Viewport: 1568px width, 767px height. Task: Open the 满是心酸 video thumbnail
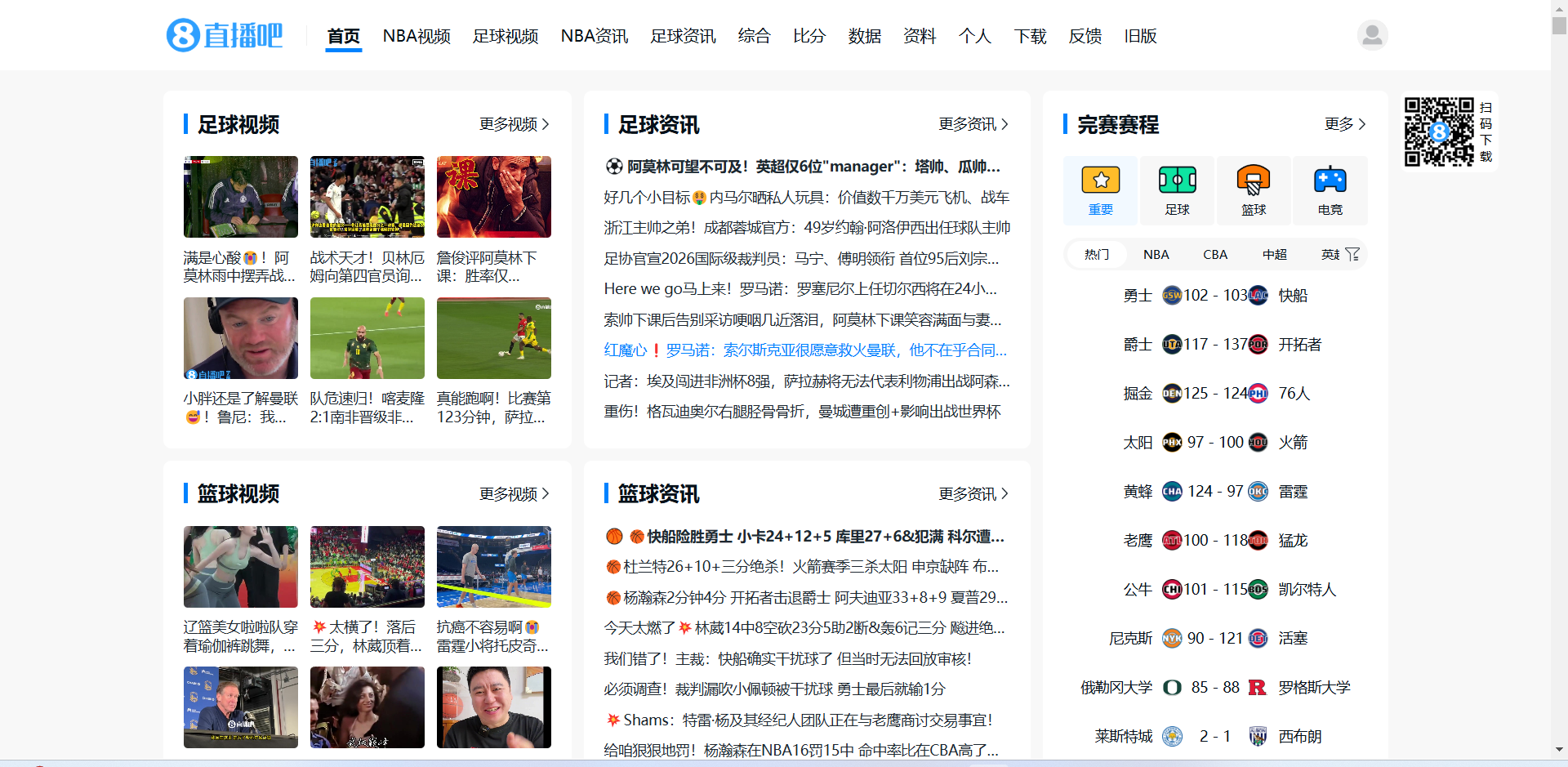(x=240, y=196)
